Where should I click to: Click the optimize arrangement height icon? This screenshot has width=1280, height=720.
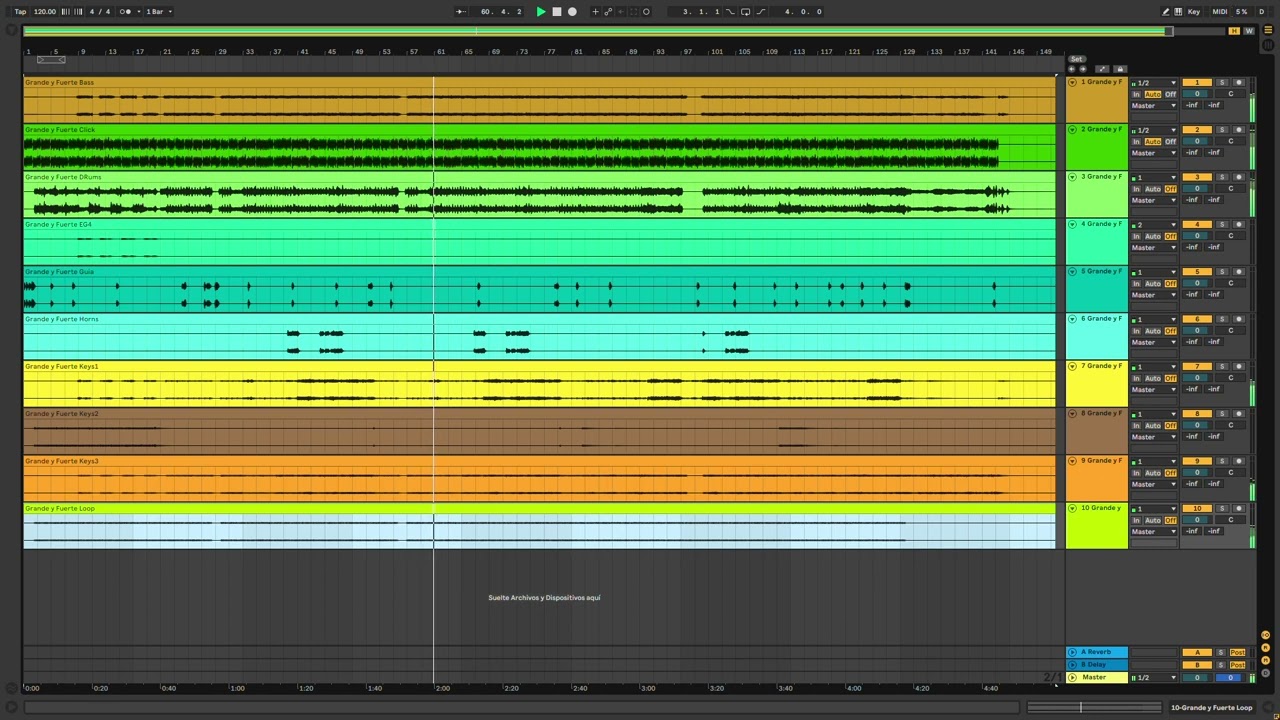1102,69
